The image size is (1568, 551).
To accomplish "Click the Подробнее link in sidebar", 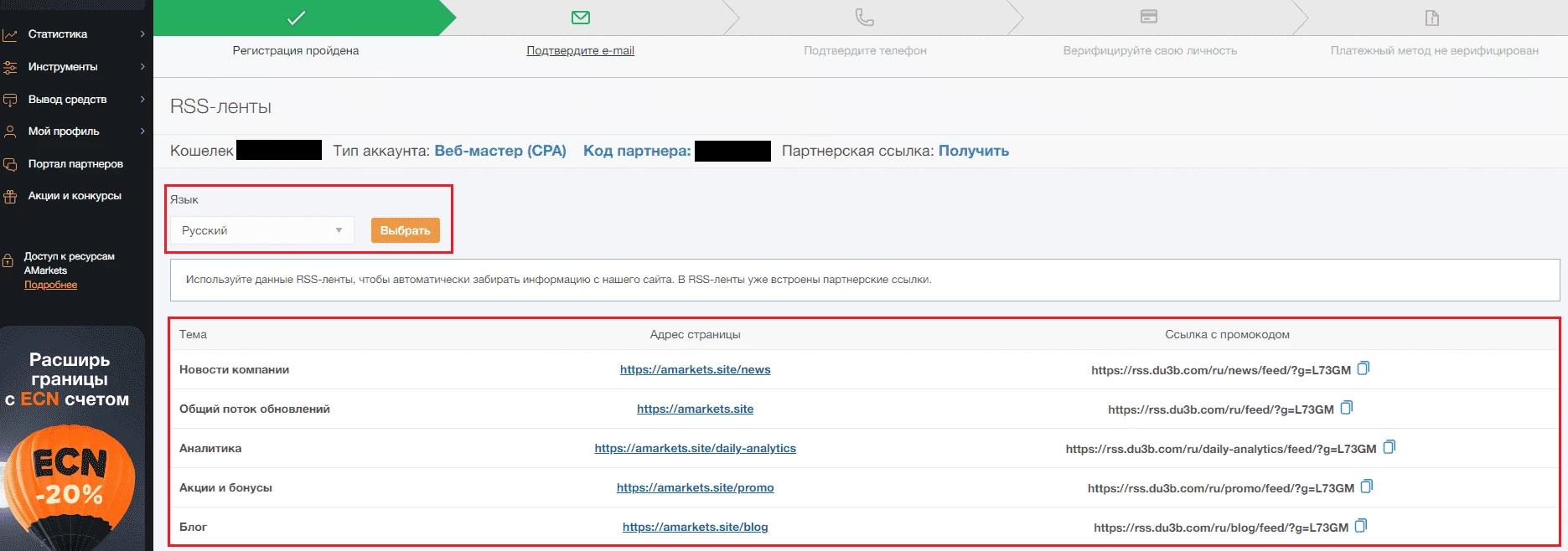I will [x=50, y=285].
